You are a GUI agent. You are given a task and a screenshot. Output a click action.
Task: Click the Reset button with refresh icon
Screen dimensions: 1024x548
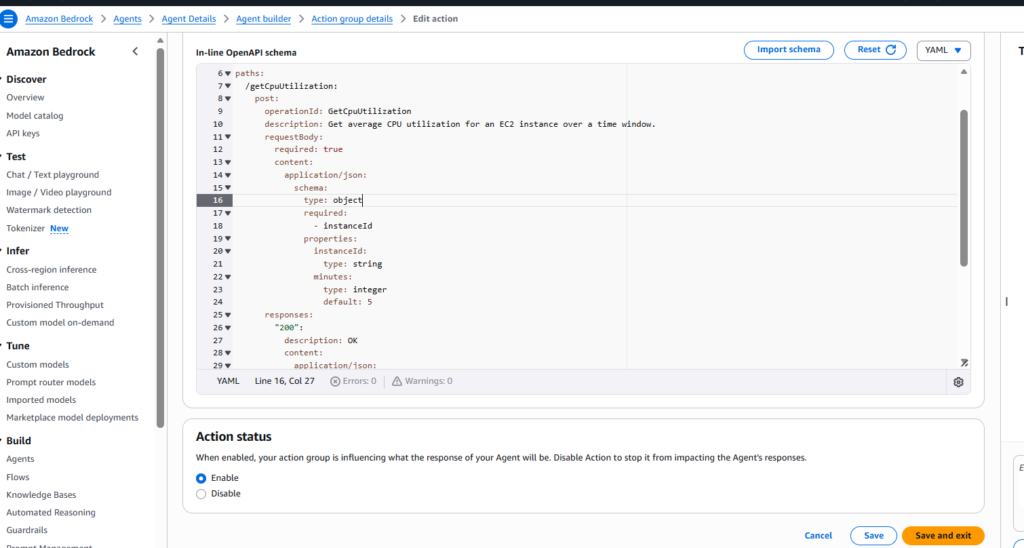[x=875, y=50]
